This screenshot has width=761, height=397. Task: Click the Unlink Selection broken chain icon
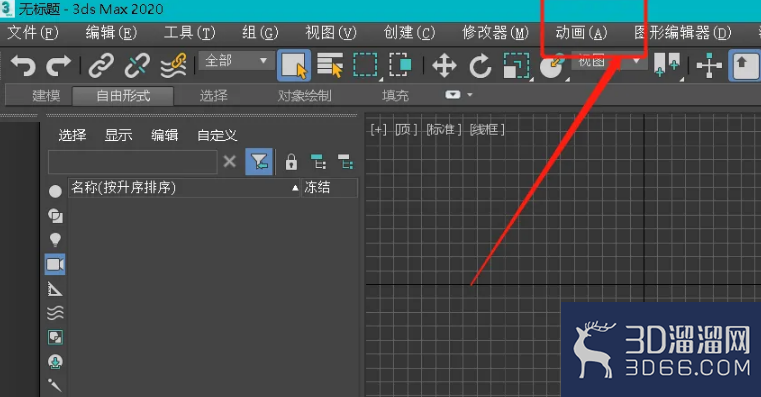pyautogui.click(x=137, y=66)
